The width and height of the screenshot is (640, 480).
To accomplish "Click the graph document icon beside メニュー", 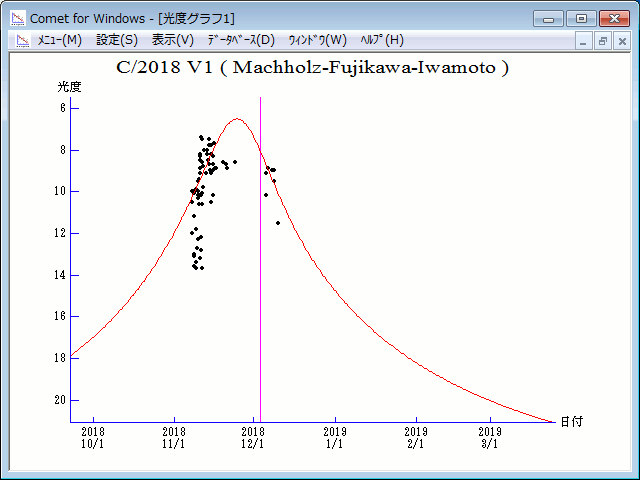I will tap(22, 40).
